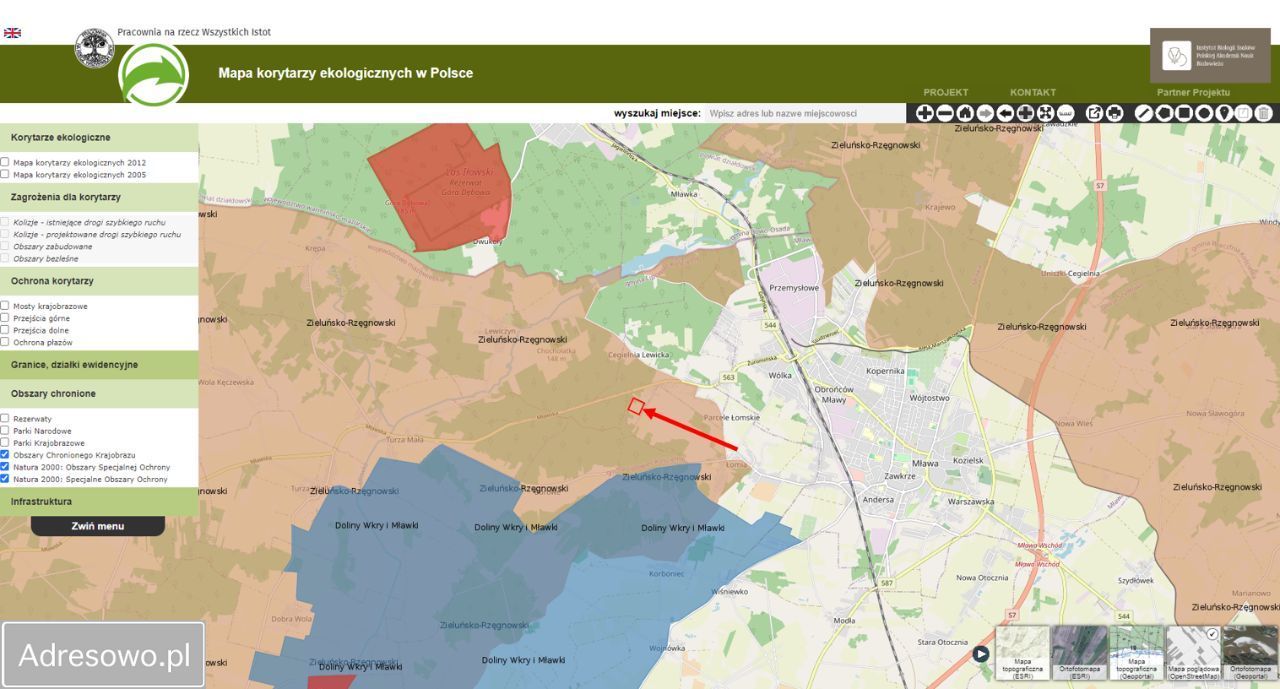Show the full map extent
The height and width of the screenshot is (689, 1280).
(1045, 113)
